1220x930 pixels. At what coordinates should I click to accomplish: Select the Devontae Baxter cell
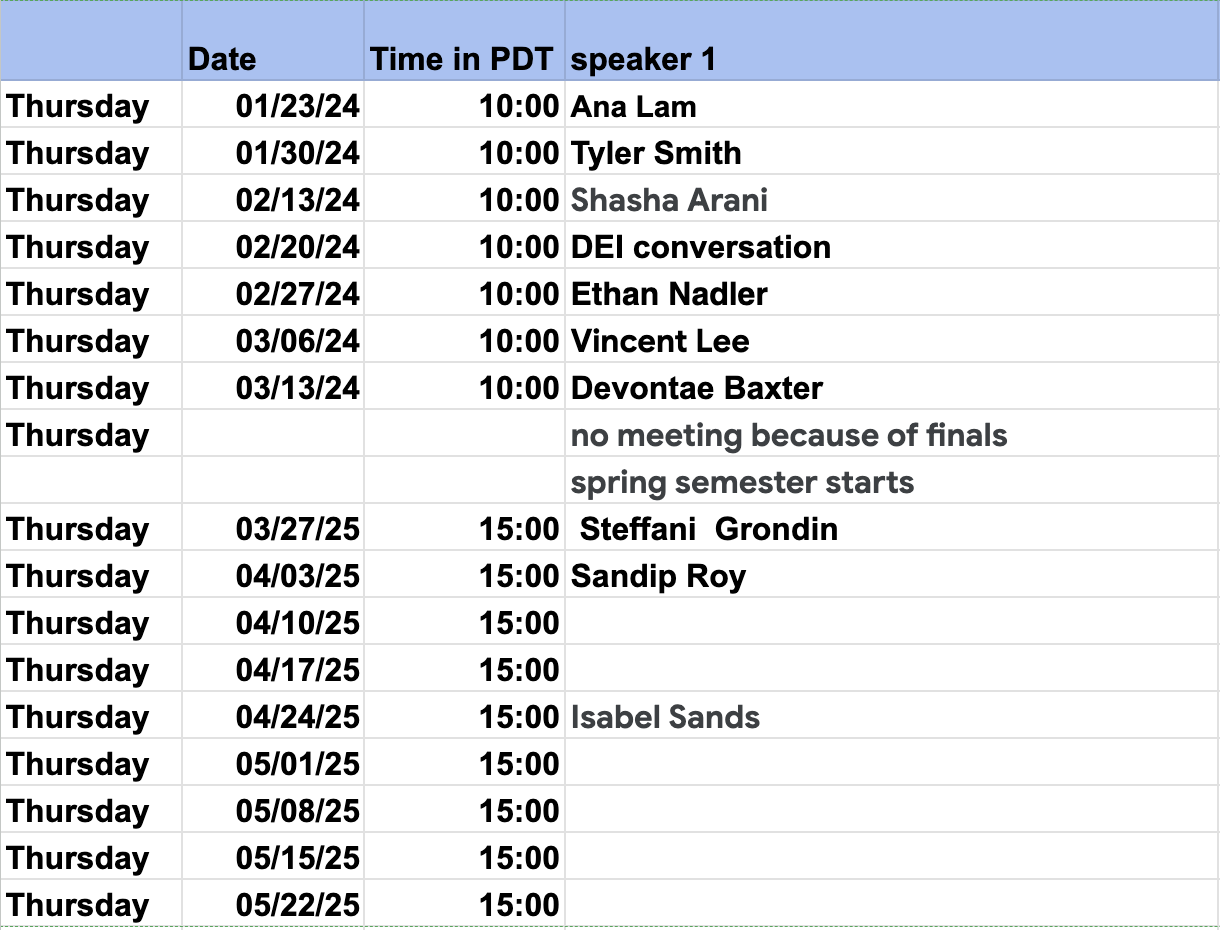click(x=696, y=388)
